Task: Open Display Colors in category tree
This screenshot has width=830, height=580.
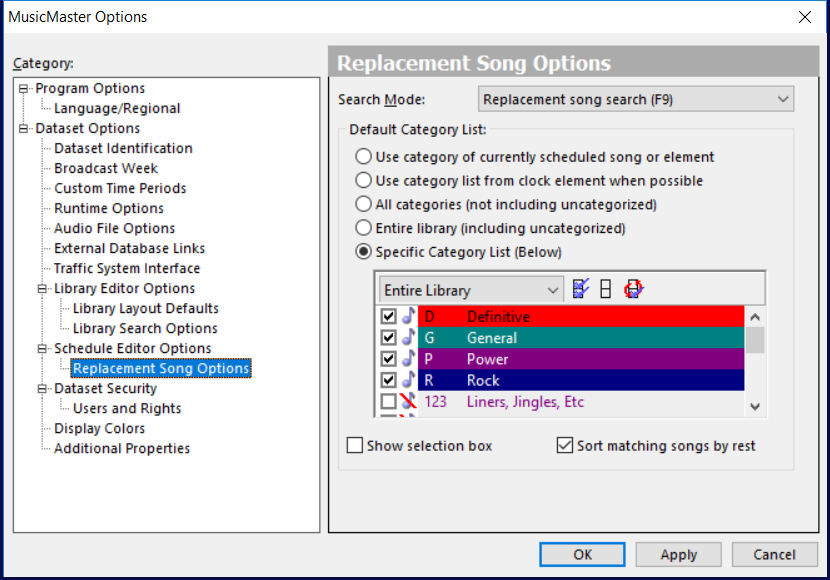Action: 99,429
